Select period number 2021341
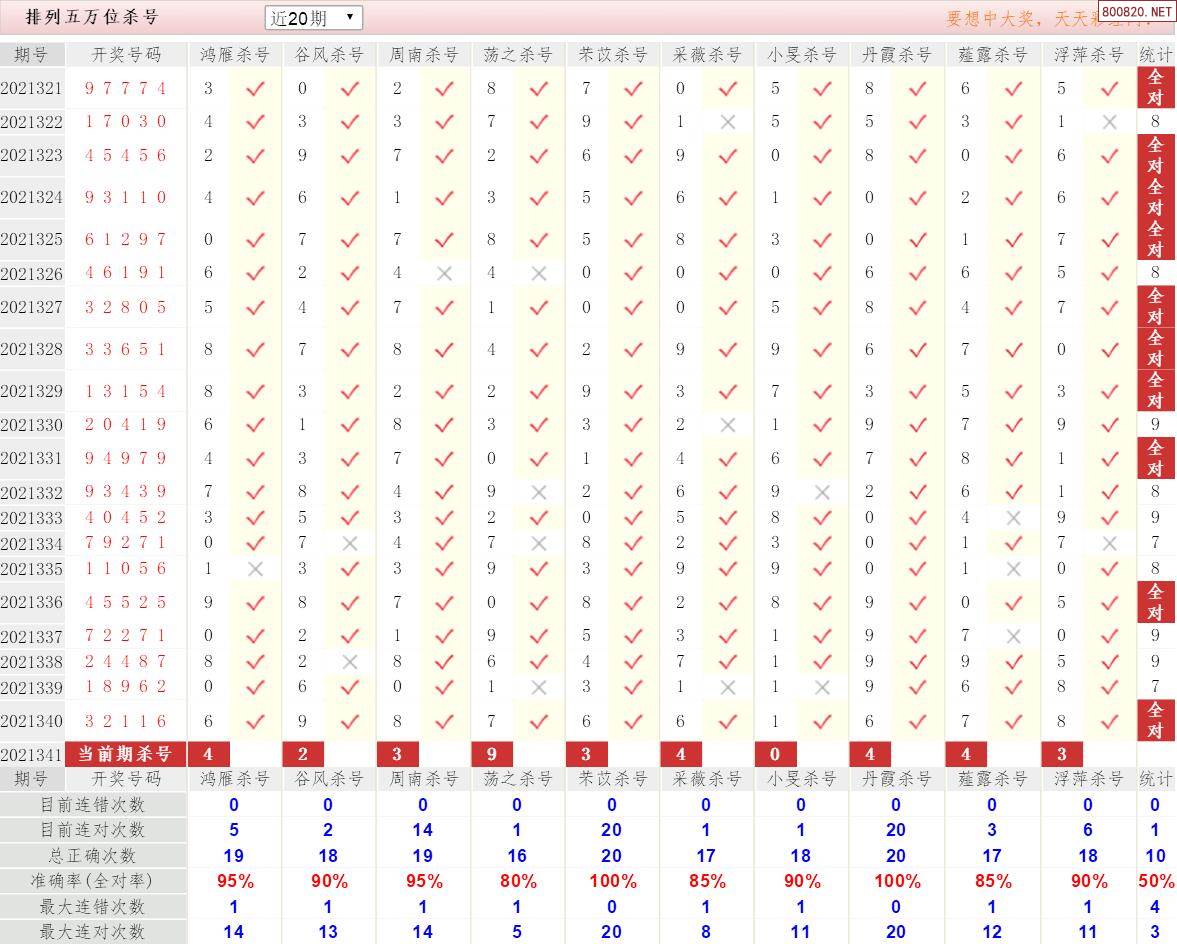The height and width of the screenshot is (944, 1177). coord(32,754)
